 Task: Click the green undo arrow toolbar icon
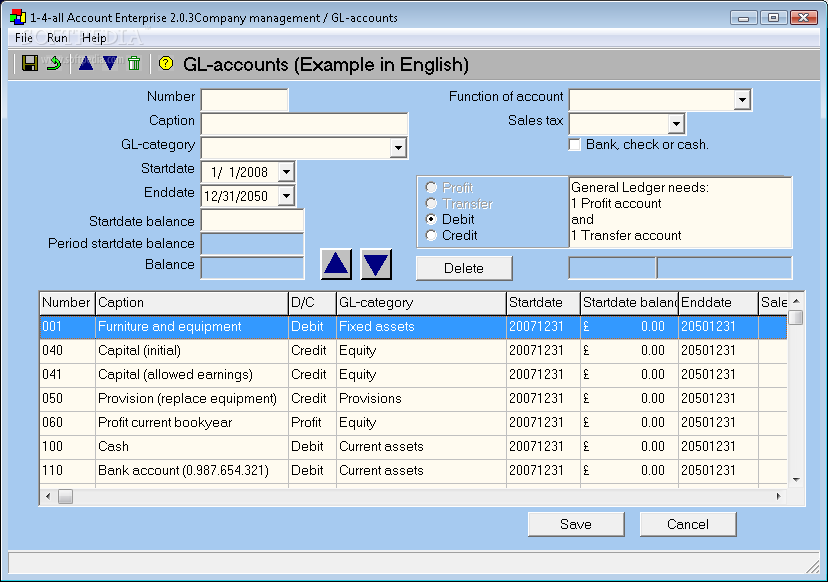pyautogui.click(x=55, y=64)
